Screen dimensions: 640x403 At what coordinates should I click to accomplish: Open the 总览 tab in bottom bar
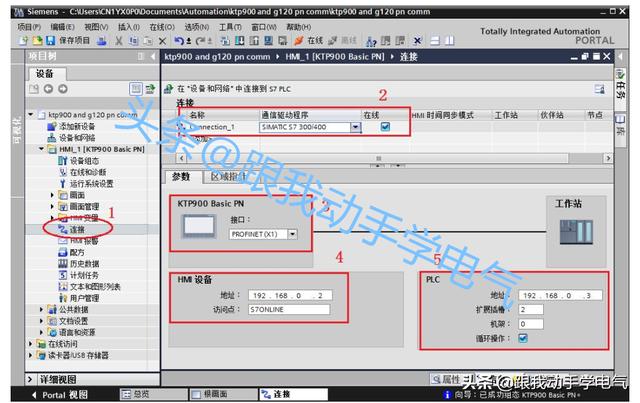(153, 394)
